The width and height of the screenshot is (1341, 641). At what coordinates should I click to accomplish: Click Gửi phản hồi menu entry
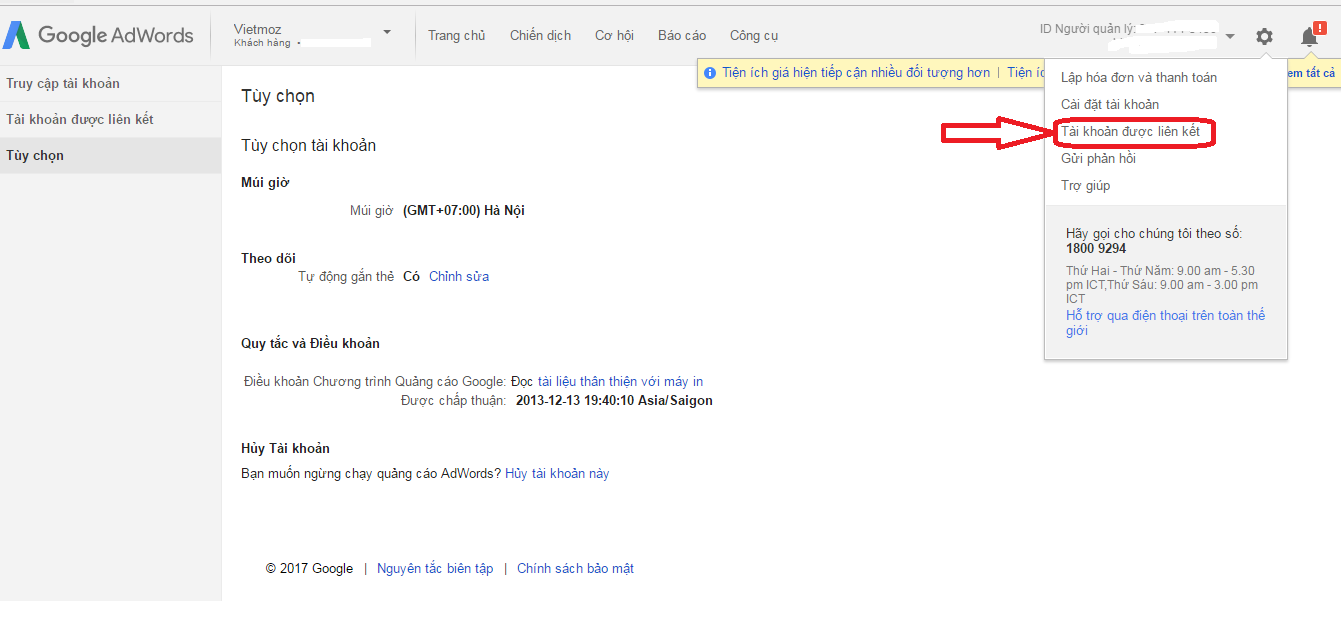coord(1098,159)
